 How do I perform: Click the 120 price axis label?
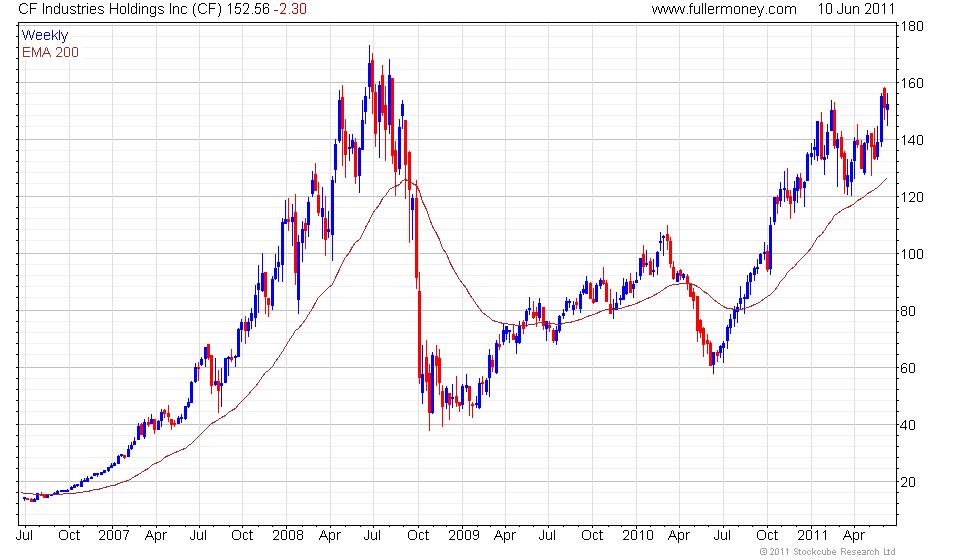click(x=912, y=197)
